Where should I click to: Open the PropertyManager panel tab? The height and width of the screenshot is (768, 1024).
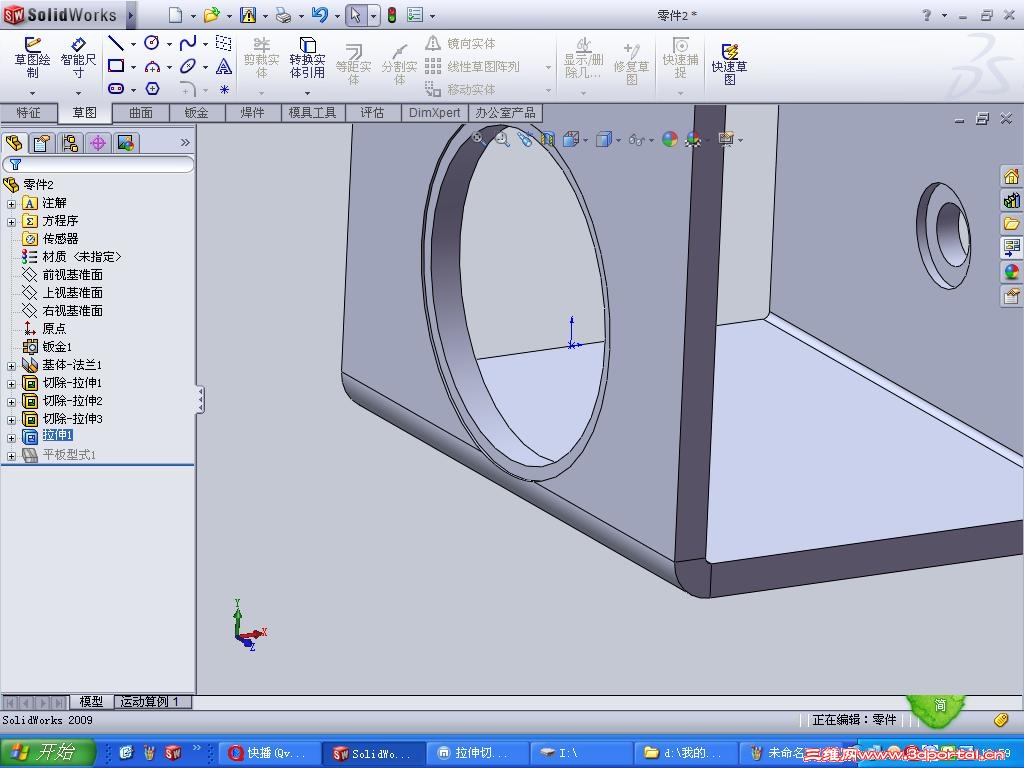[x=41, y=143]
